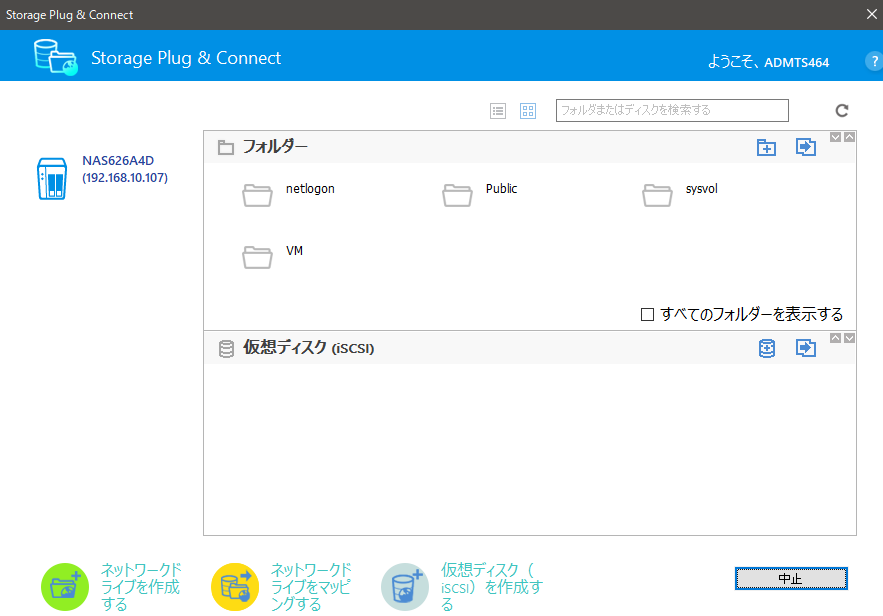The height and width of the screenshot is (616, 883).
Task: Click ネットワークドライブを作成する text link
Action: 141,587
